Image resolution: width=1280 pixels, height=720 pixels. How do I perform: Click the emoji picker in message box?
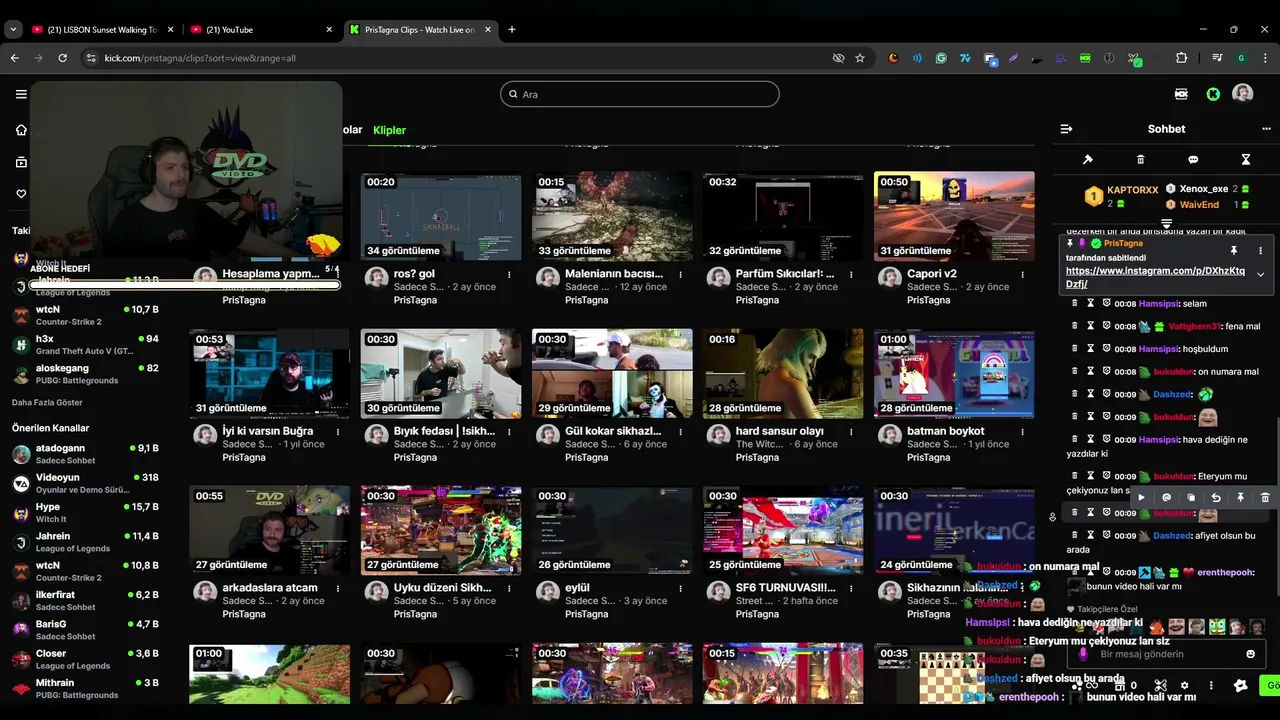[x=1250, y=654]
